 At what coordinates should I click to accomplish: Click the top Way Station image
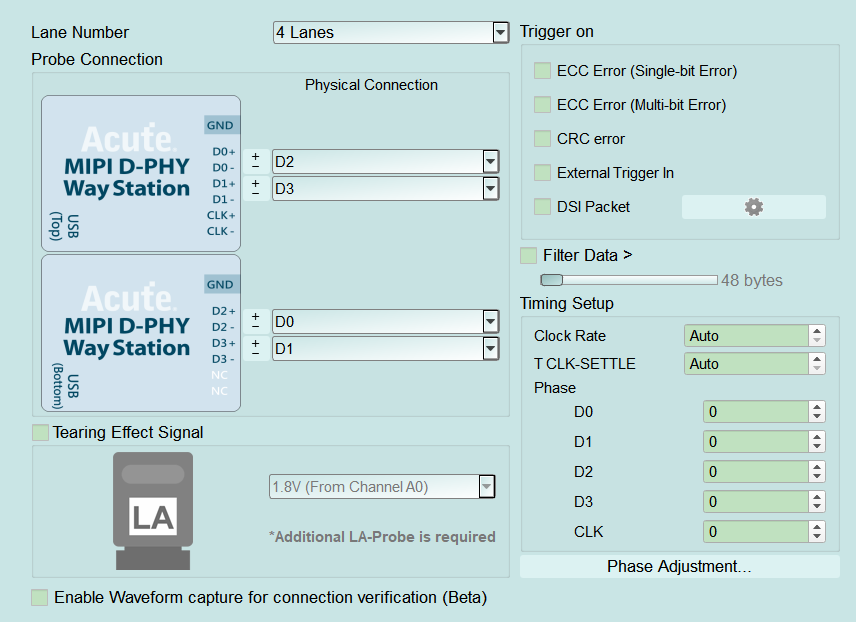(x=141, y=174)
